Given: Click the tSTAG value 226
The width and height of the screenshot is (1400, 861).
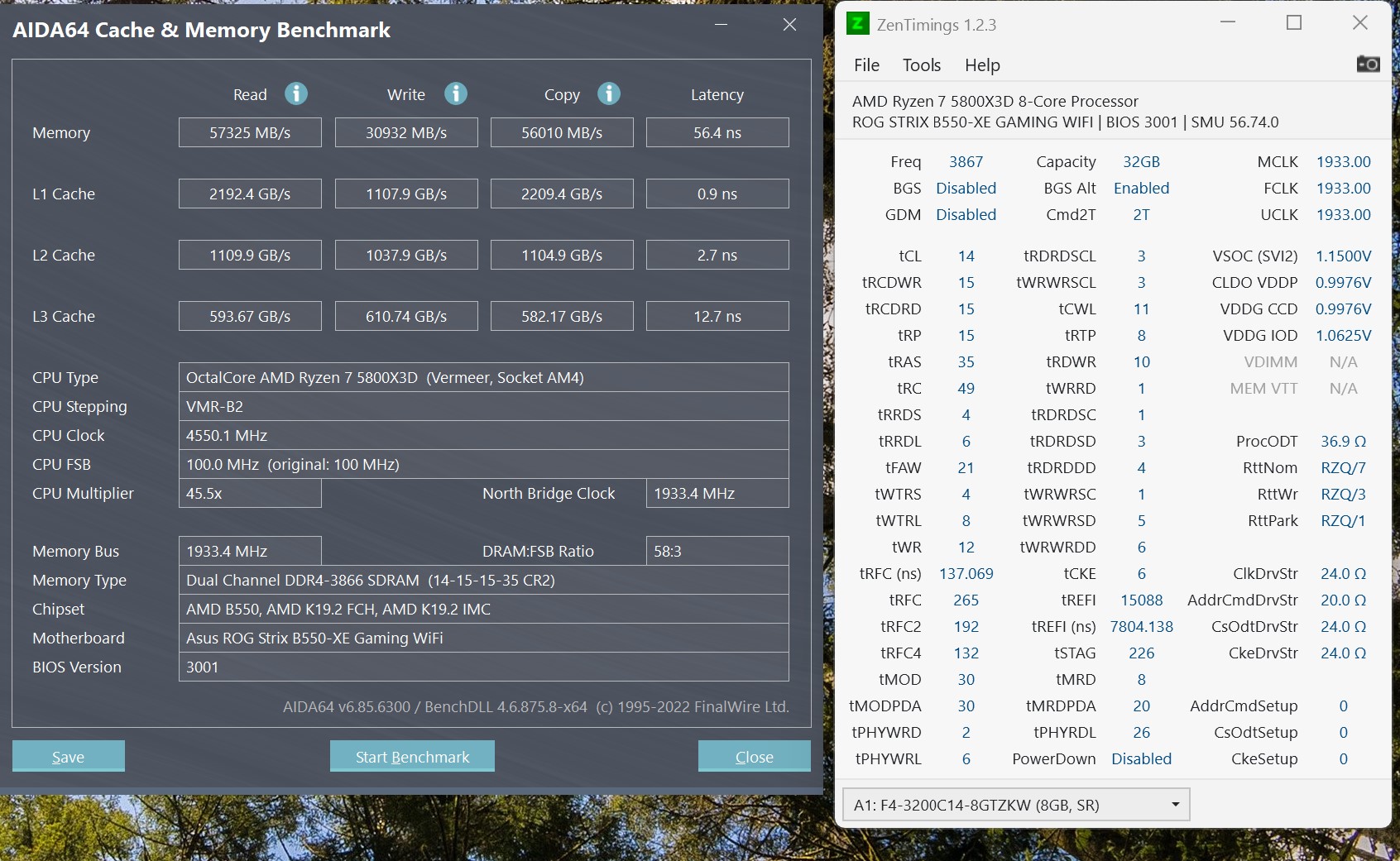Looking at the screenshot, I should pos(1141,653).
